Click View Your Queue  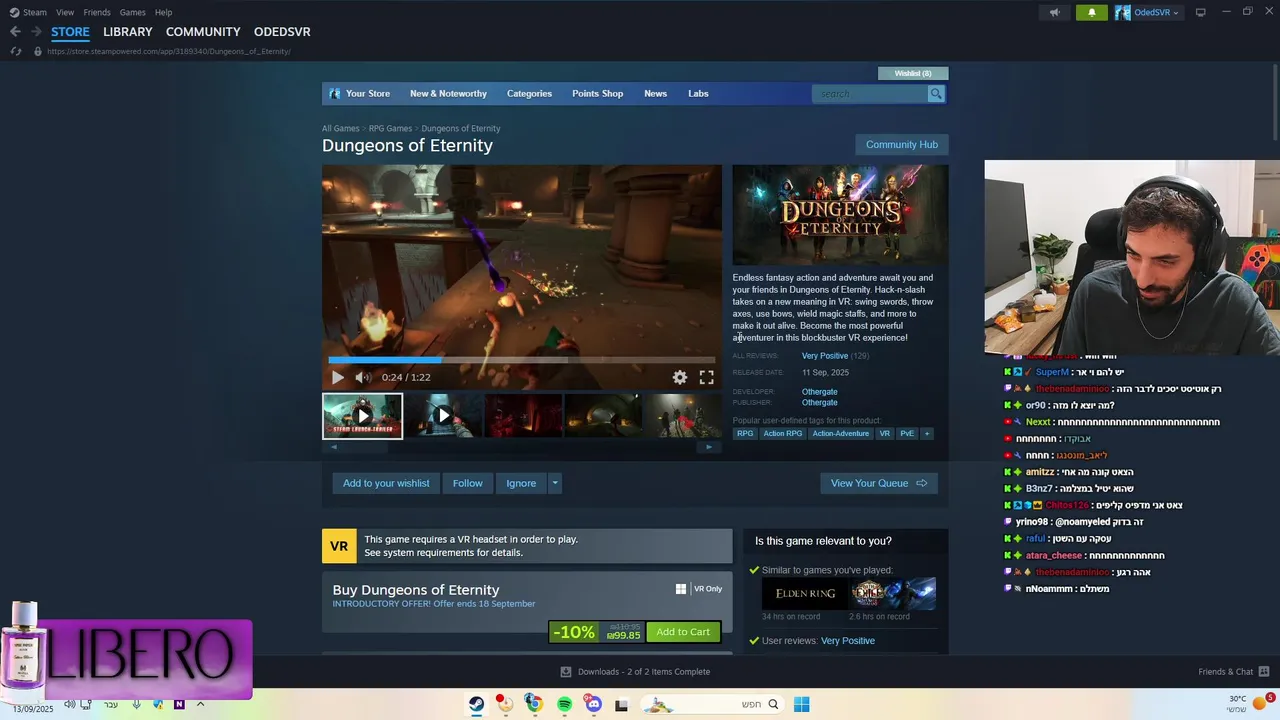tap(879, 483)
